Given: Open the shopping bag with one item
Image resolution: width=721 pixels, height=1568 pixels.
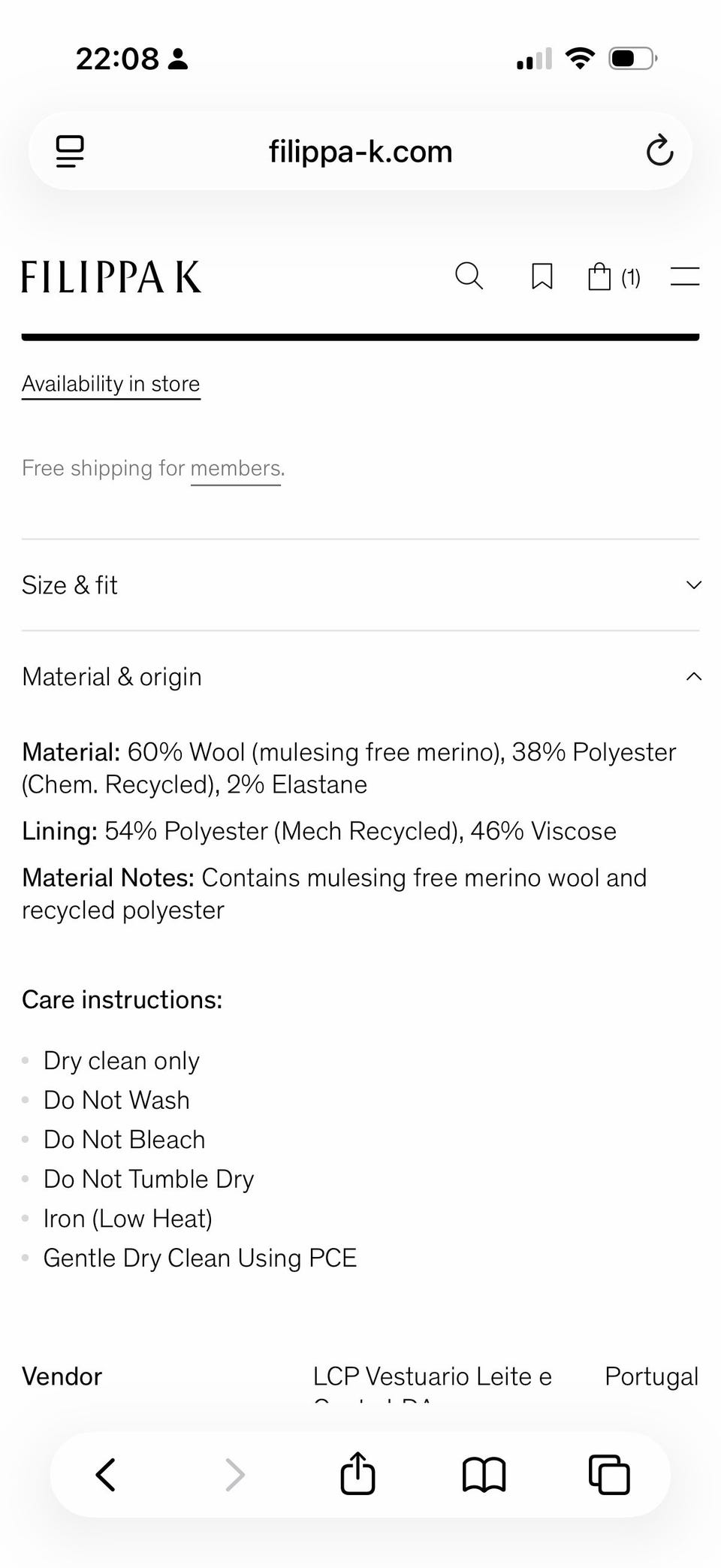Looking at the screenshot, I should 614,276.
